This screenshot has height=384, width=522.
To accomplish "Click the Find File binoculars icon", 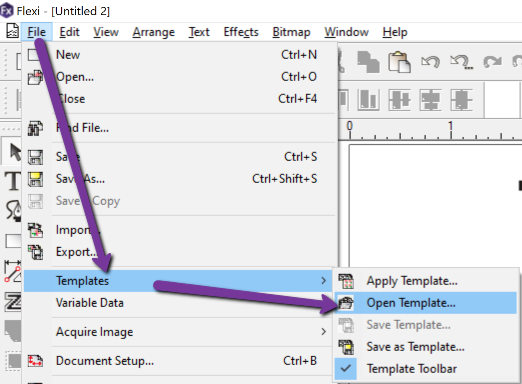I will pos(35,128).
